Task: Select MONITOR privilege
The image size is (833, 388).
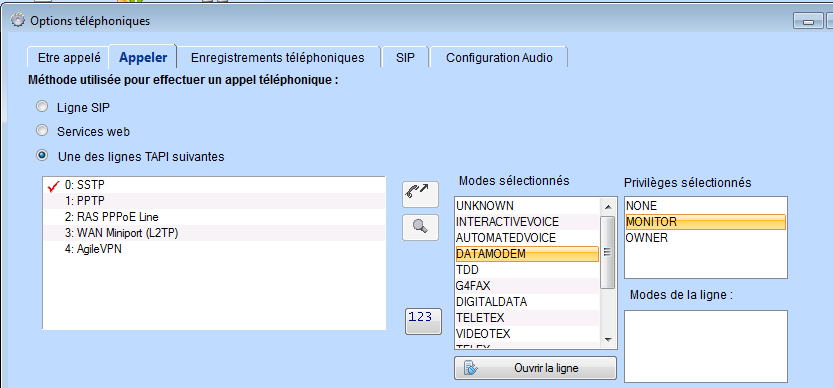Action: [706, 222]
